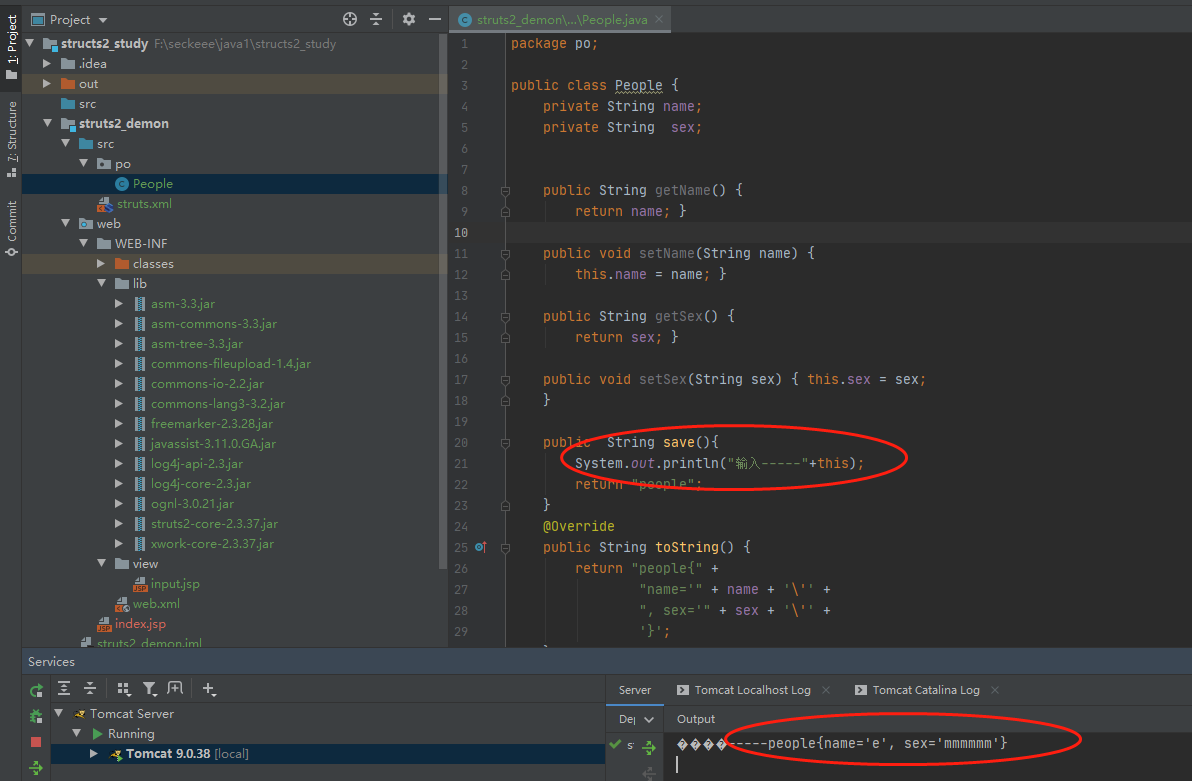Click Collapse All in Services toolbar

pos(90,688)
